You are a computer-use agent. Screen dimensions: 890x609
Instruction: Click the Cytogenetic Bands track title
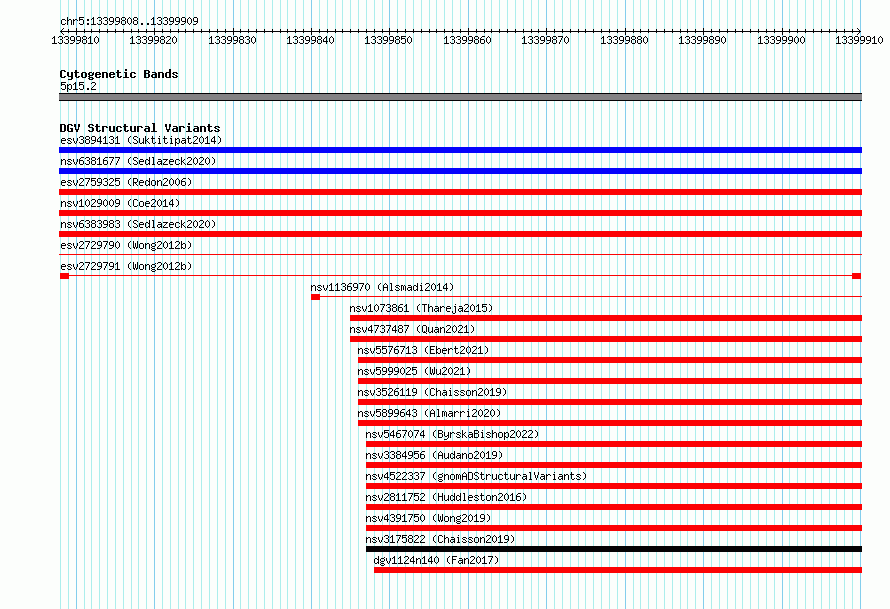click(119, 74)
